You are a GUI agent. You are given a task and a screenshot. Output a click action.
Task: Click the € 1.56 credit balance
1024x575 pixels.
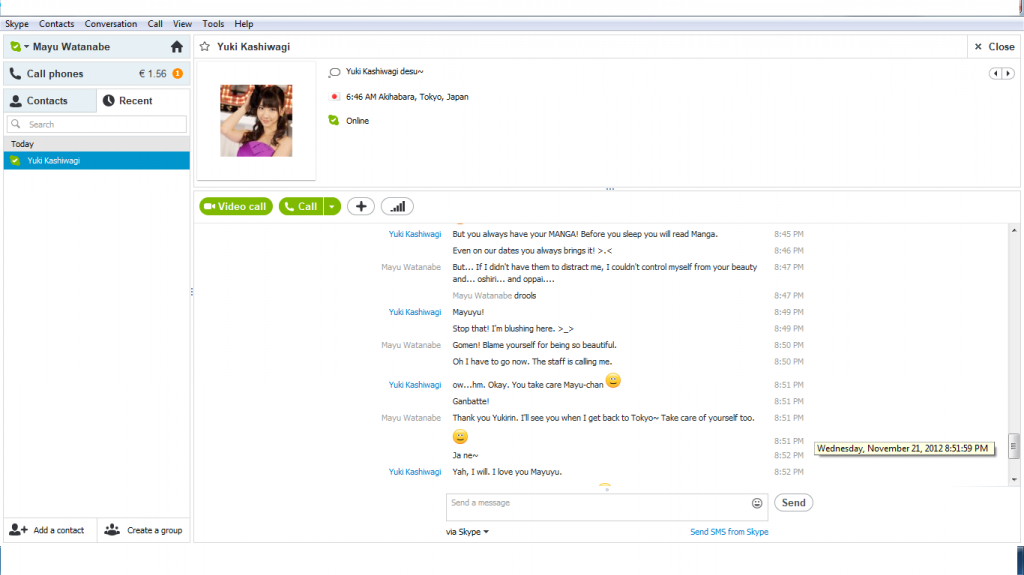(x=152, y=74)
